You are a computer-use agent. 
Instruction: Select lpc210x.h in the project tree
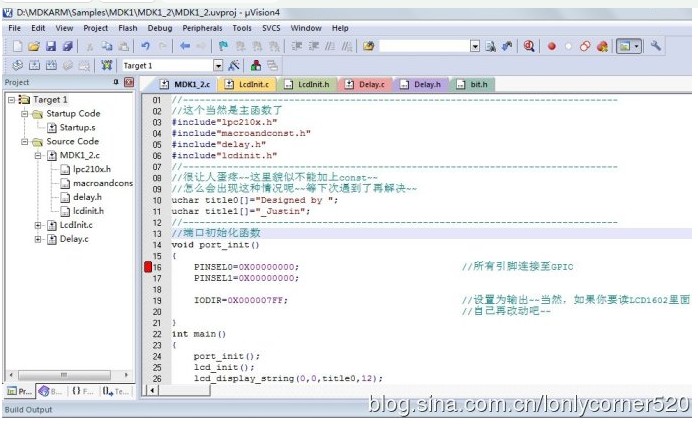pyautogui.click(x=92, y=169)
